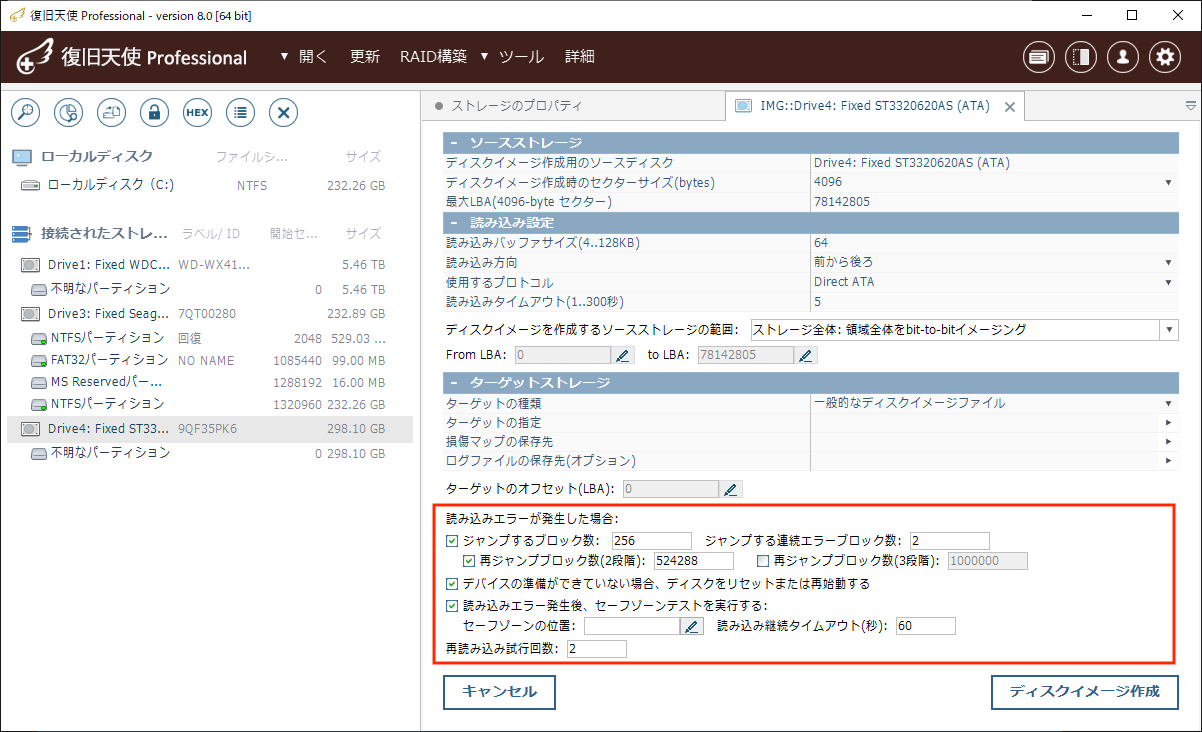Collapse the ソースストレージ section
The height and width of the screenshot is (732, 1202).
click(454, 143)
